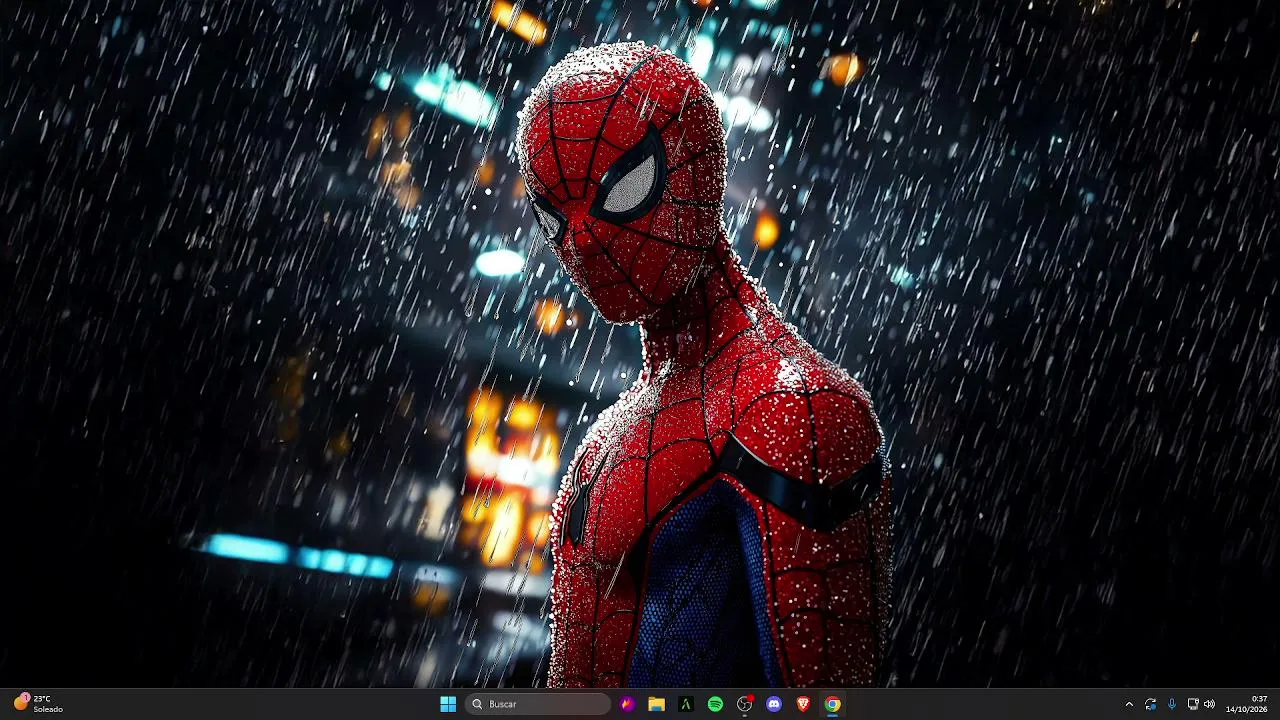Open the flame app taskbar icon
This screenshot has width=1280, height=720.
(x=627, y=704)
